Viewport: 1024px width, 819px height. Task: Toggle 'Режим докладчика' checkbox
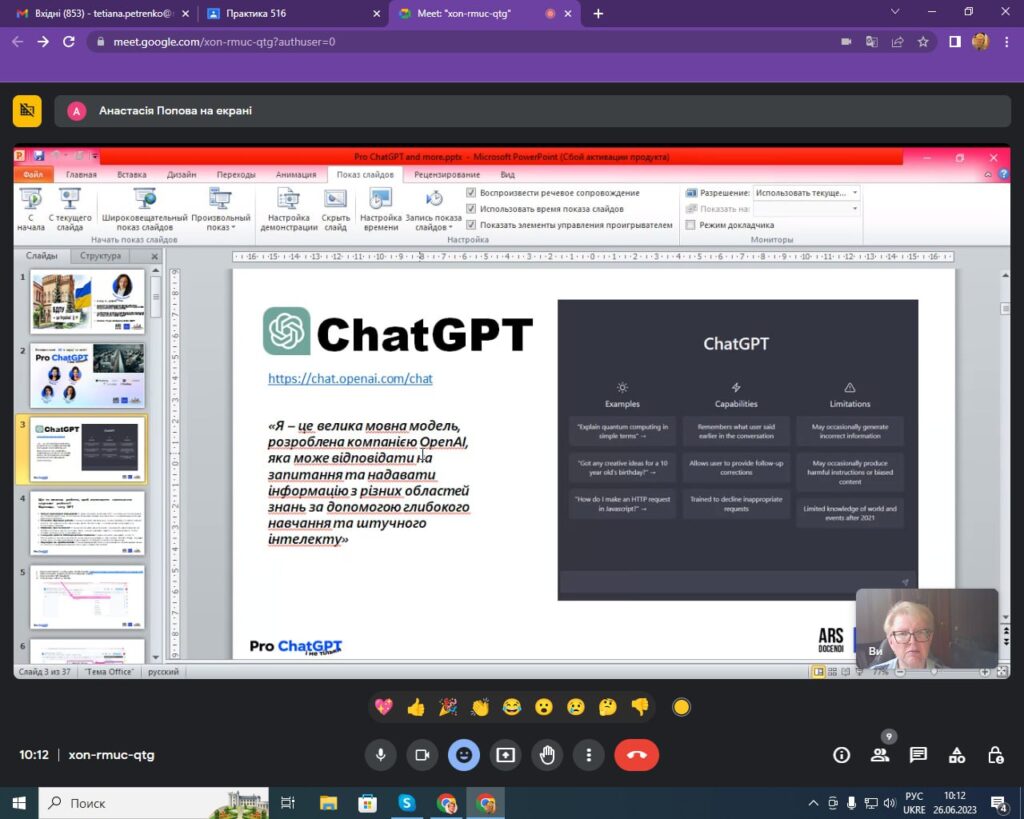(691, 225)
